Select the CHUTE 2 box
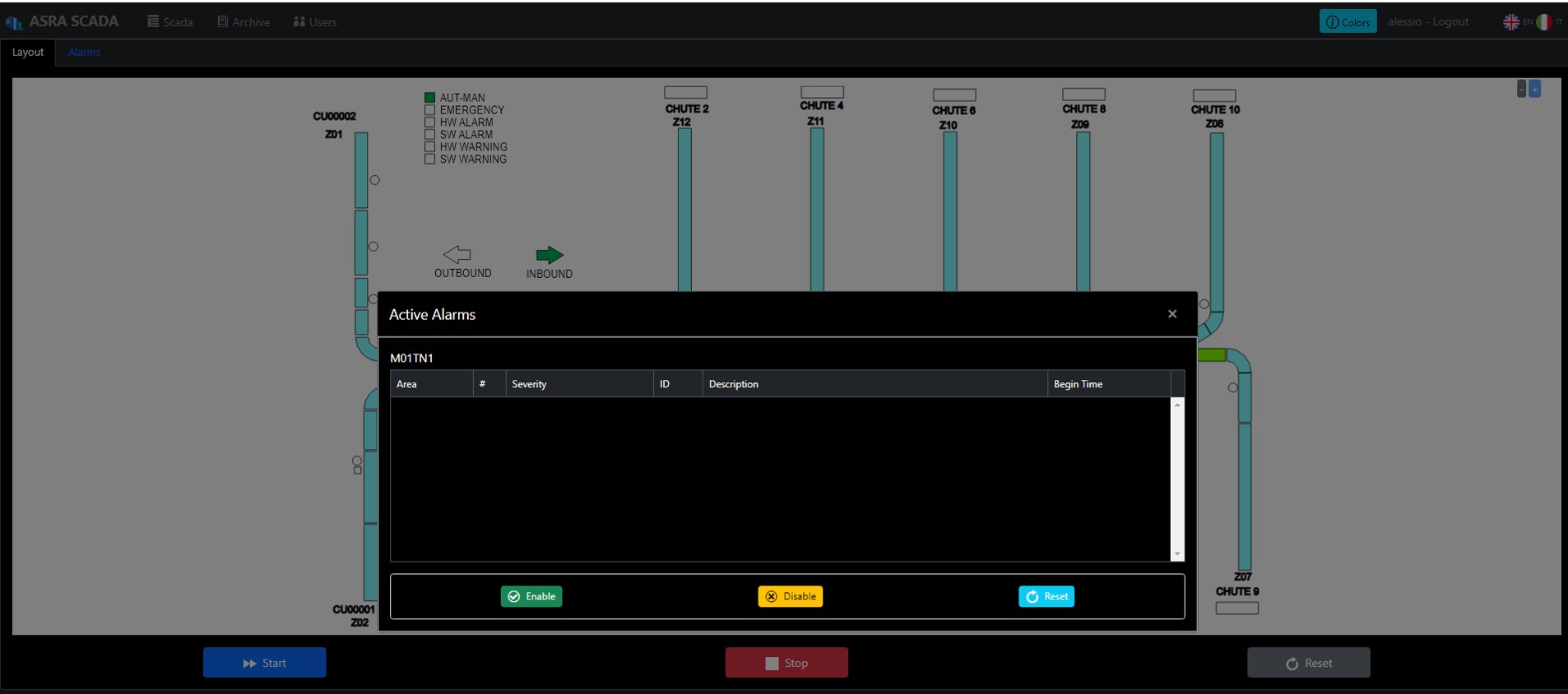The image size is (1568, 694). click(x=686, y=92)
